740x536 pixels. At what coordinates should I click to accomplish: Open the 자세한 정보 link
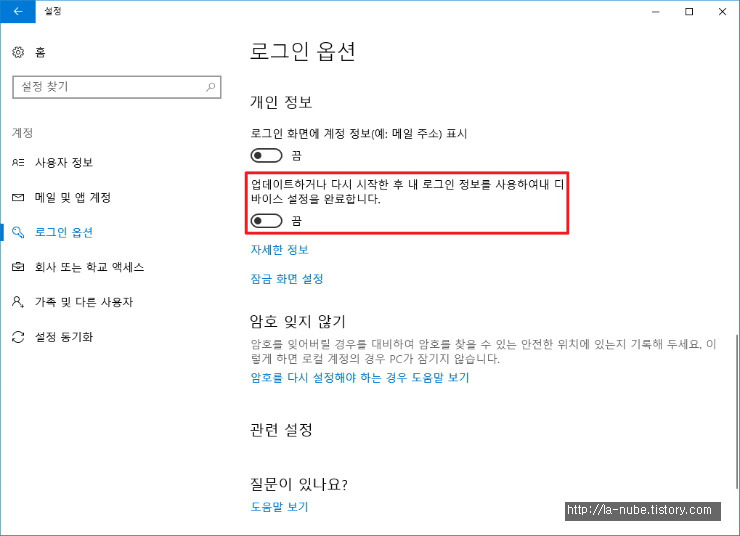coord(279,250)
